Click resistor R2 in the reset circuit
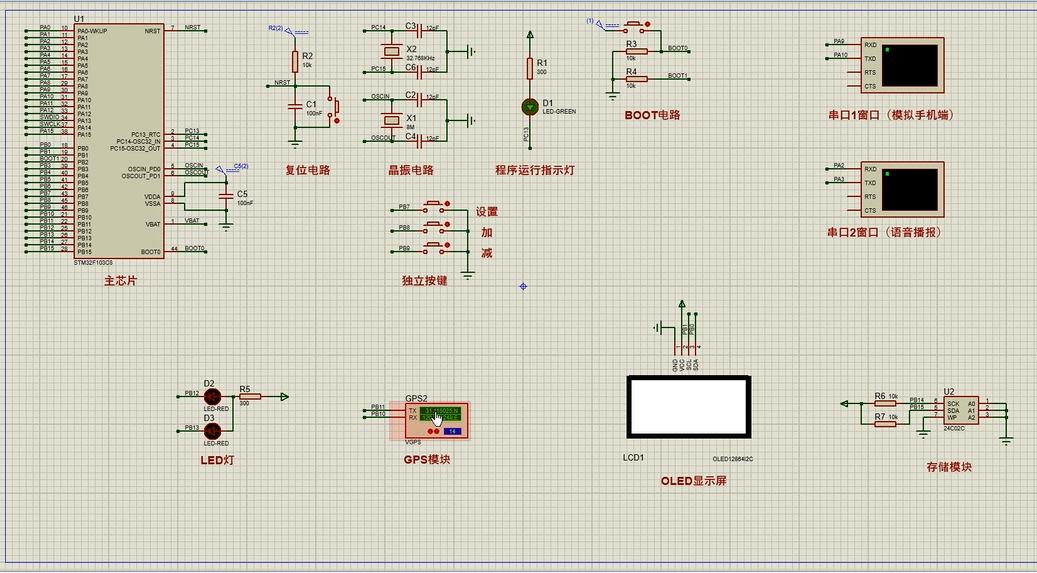 [x=295, y=62]
